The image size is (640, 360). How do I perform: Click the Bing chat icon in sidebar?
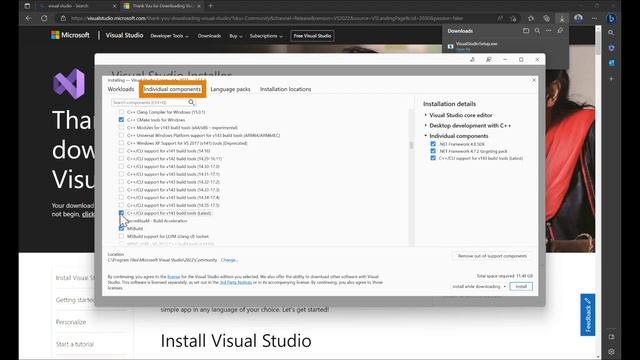(611, 18)
